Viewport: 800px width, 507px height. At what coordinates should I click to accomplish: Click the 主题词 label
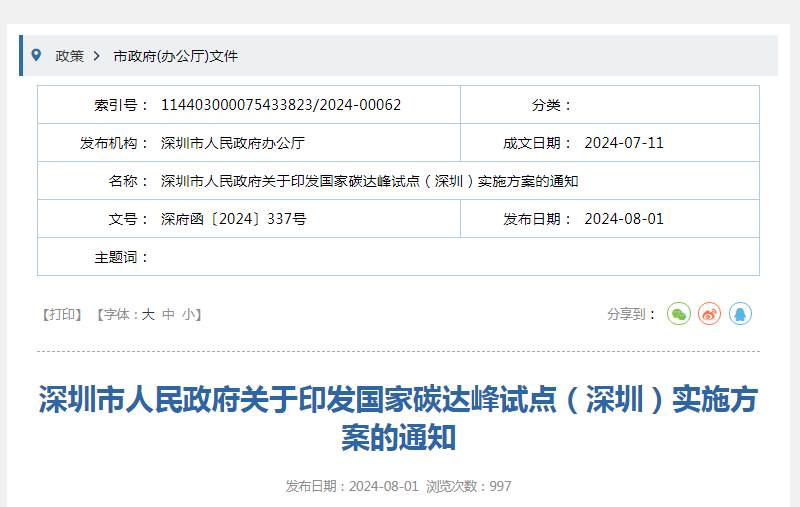click(x=121, y=257)
